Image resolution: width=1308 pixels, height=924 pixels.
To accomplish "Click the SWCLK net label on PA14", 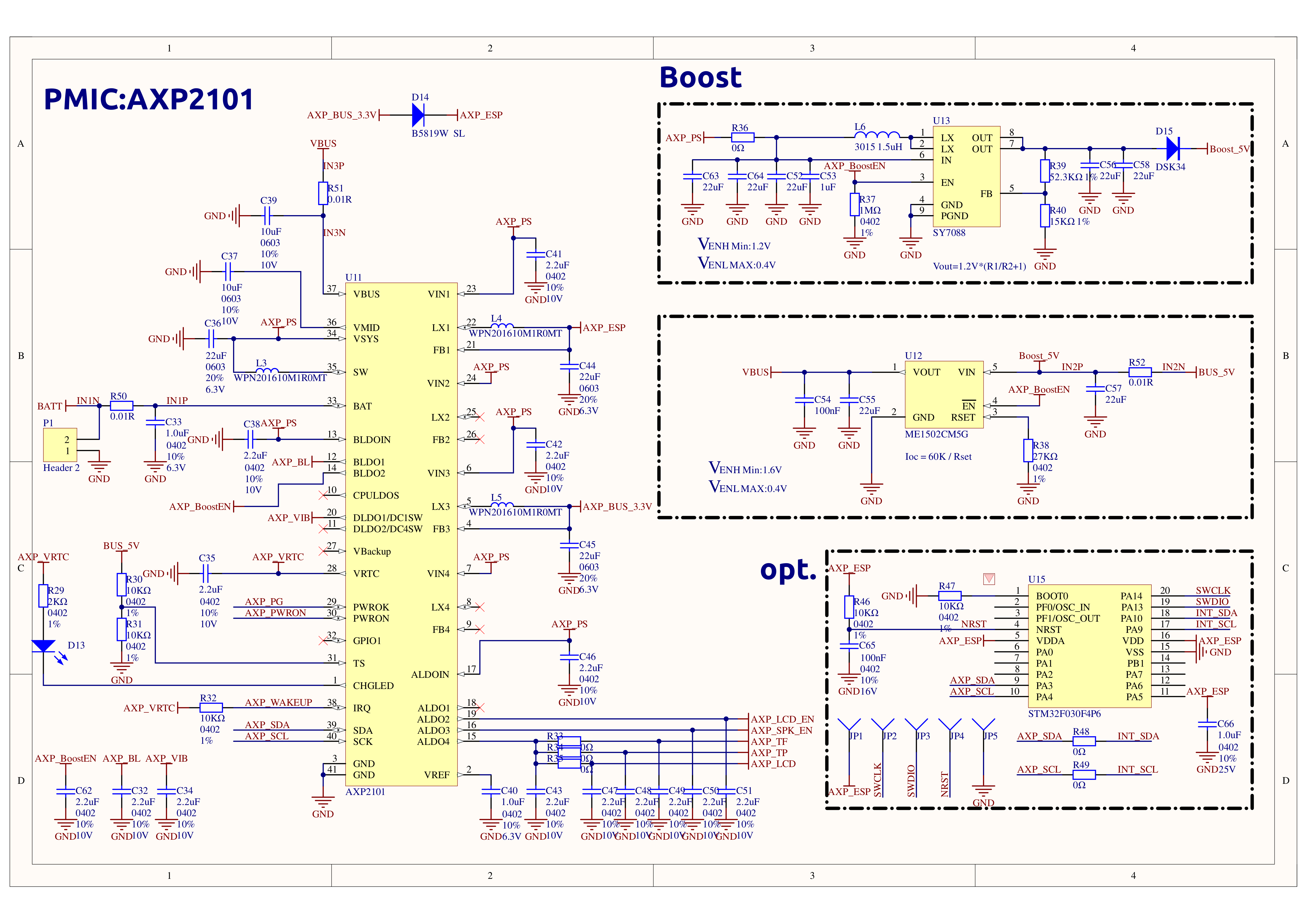I will coord(1213,591).
